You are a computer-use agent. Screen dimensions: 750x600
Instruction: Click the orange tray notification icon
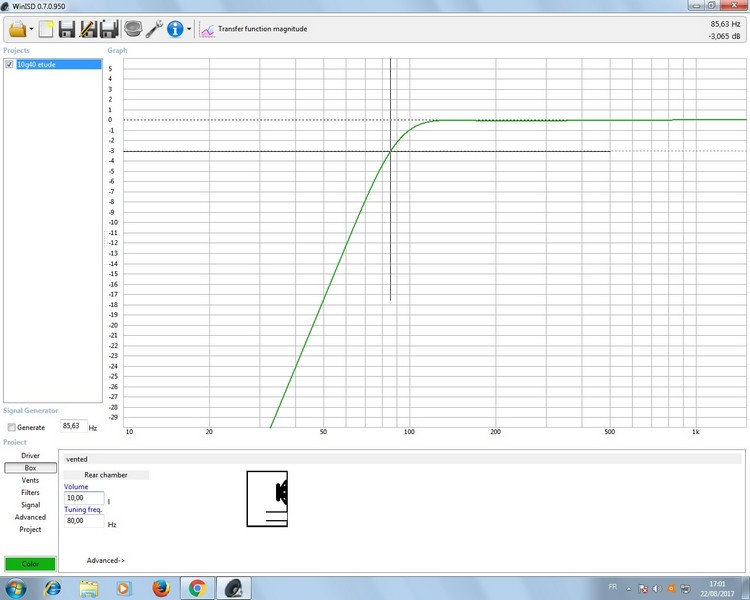672,589
